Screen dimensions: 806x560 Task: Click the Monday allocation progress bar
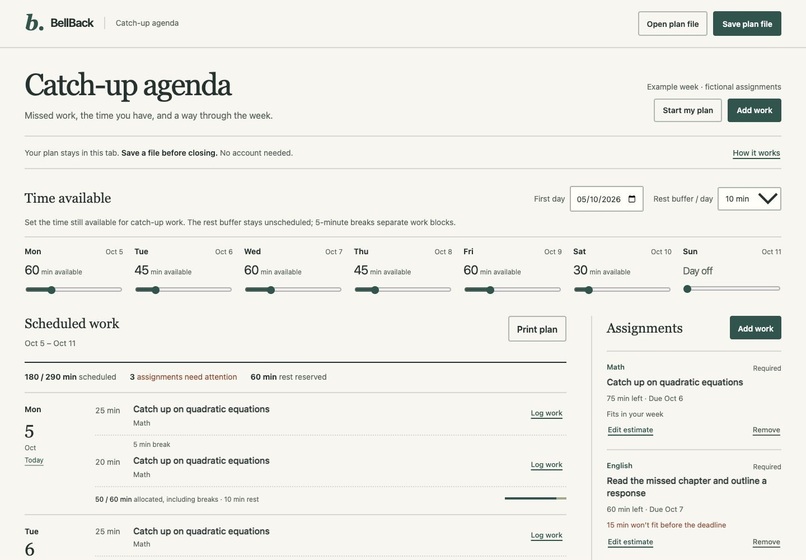point(535,498)
